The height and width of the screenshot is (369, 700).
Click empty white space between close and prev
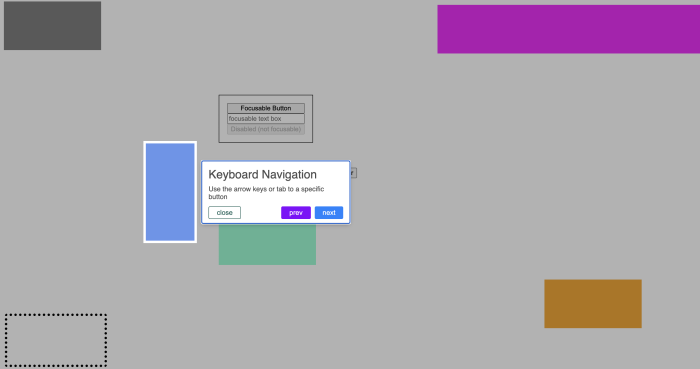point(261,212)
